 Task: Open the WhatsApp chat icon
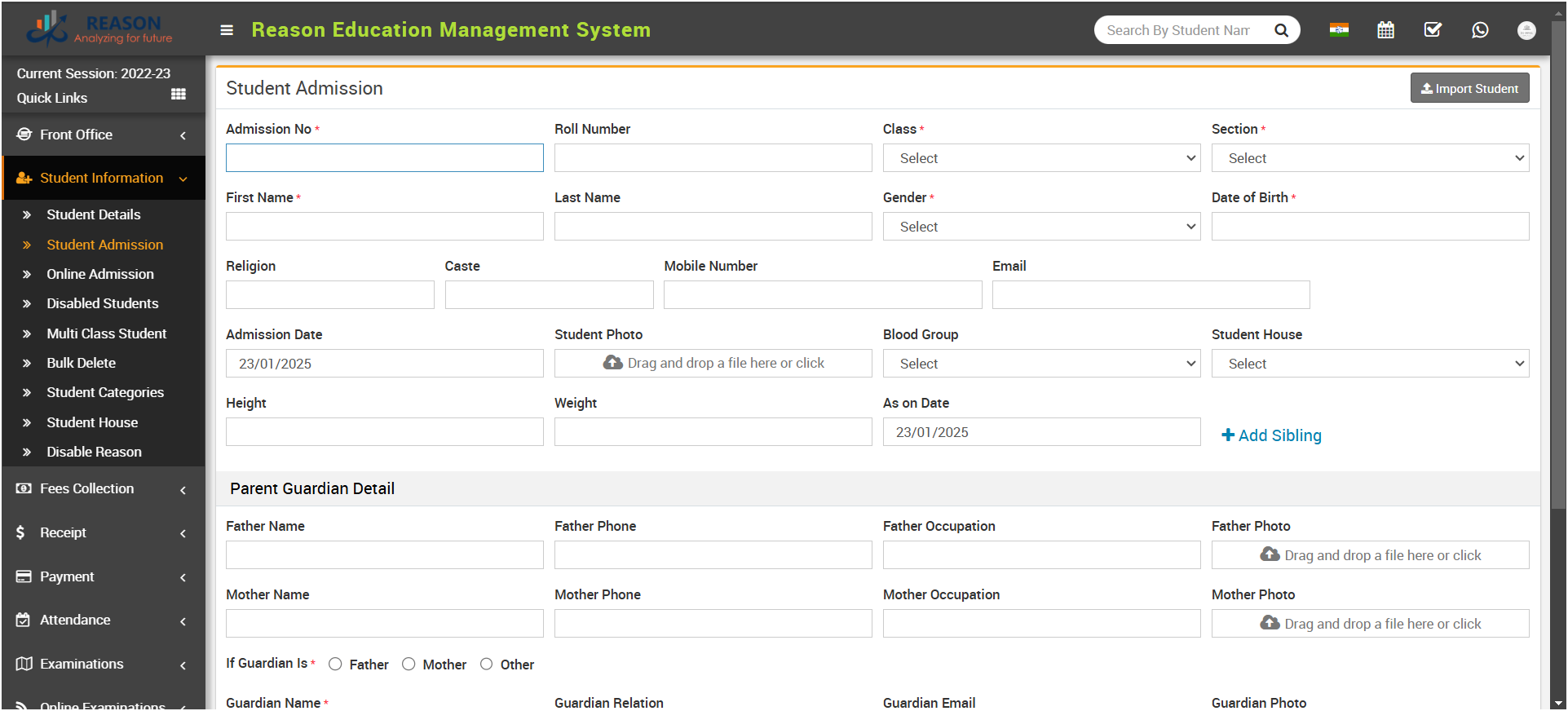pos(1480,30)
